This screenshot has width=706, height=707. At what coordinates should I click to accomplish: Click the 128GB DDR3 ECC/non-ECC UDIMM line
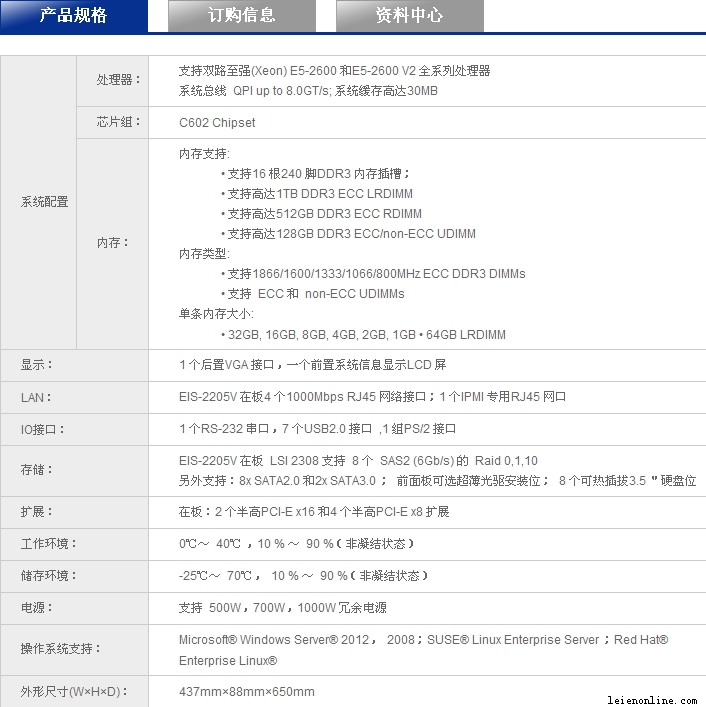[348, 234]
